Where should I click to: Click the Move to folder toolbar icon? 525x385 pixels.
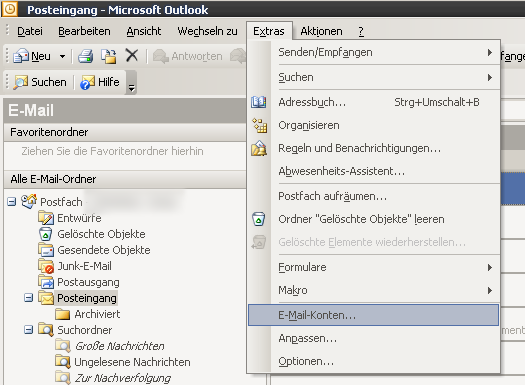[x=109, y=56]
